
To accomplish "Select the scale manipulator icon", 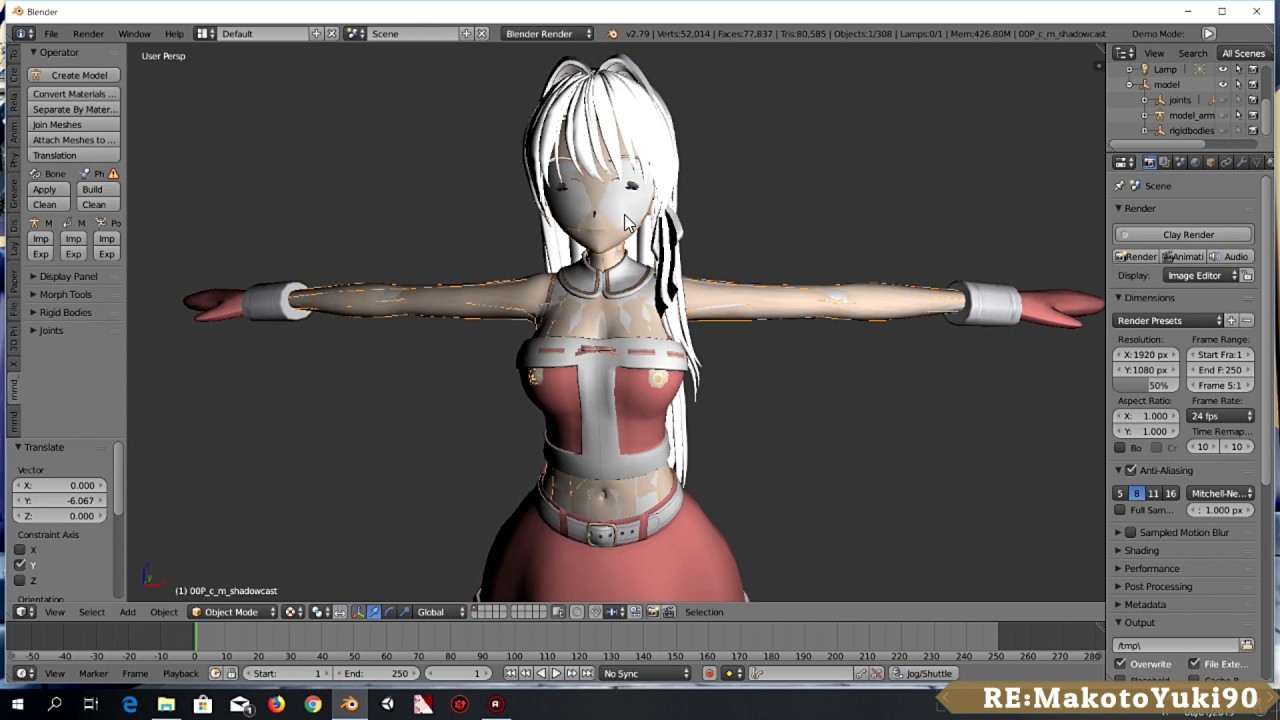I will [x=405, y=612].
